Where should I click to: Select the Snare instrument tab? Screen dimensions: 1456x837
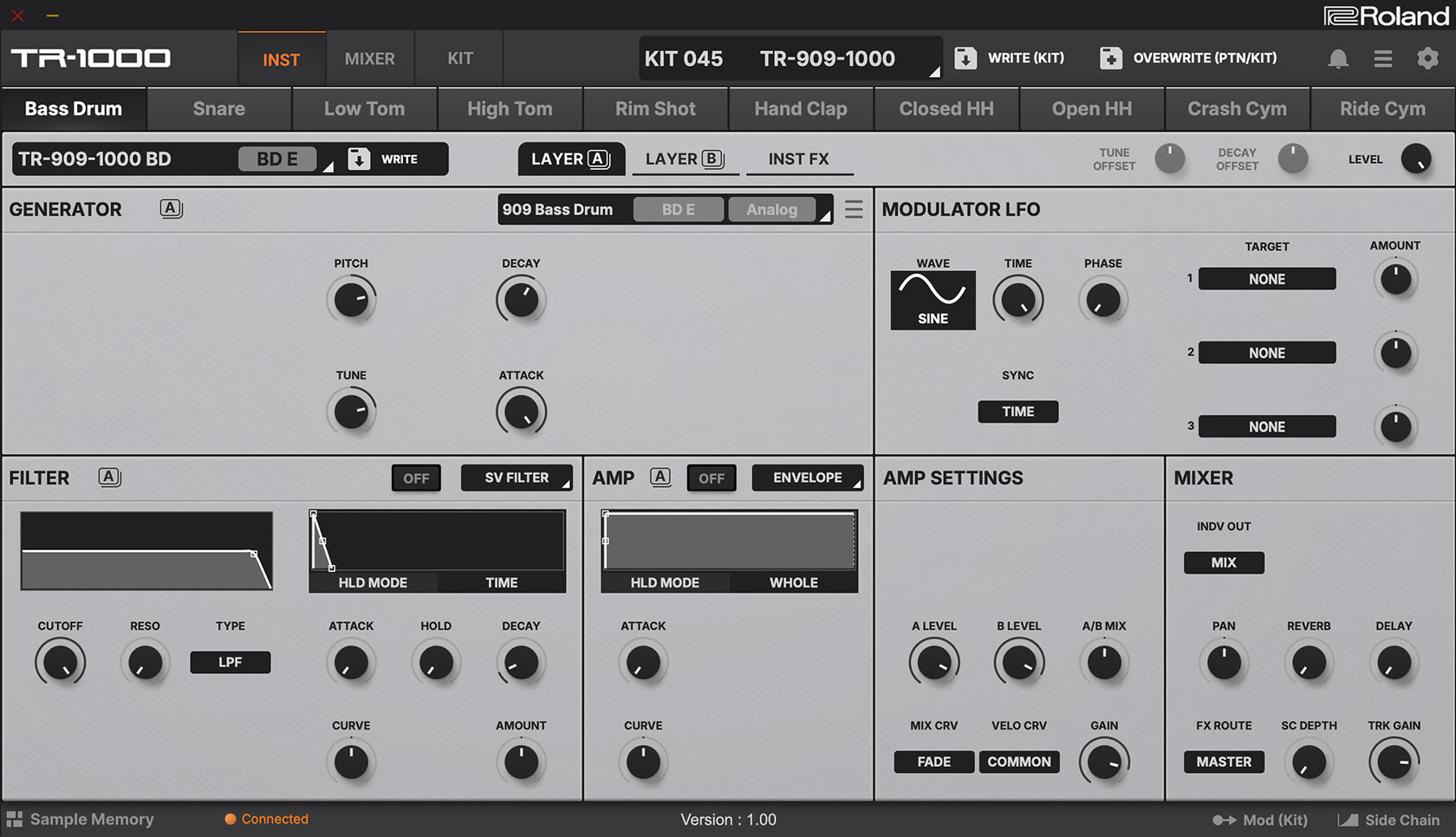pos(219,109)
